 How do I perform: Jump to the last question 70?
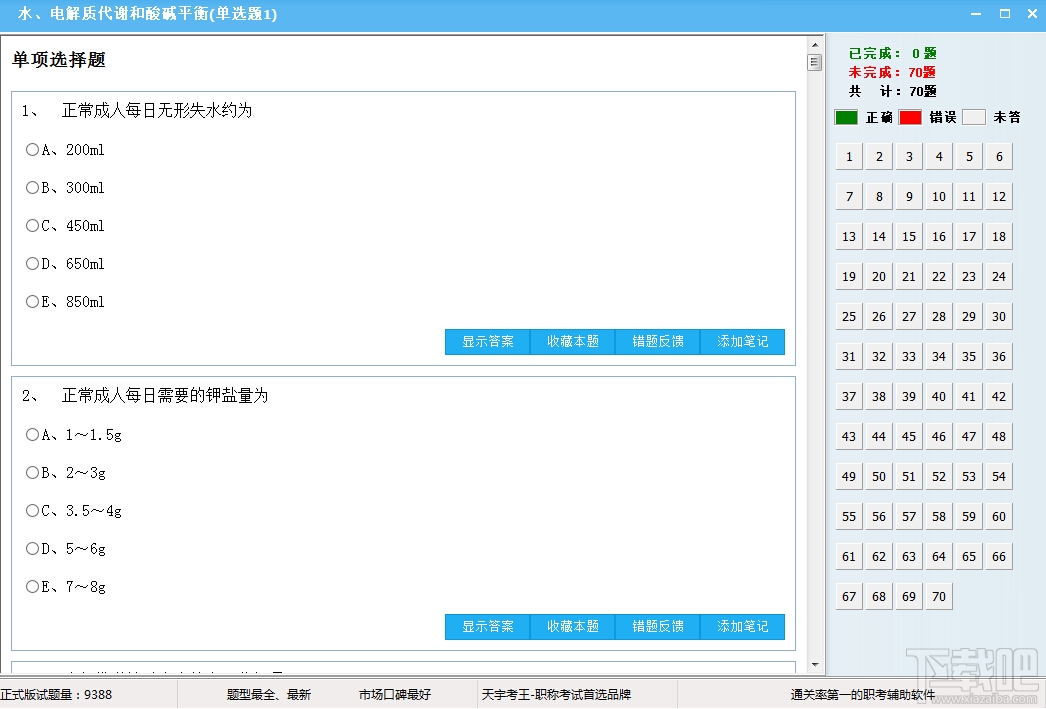(939, 597)
